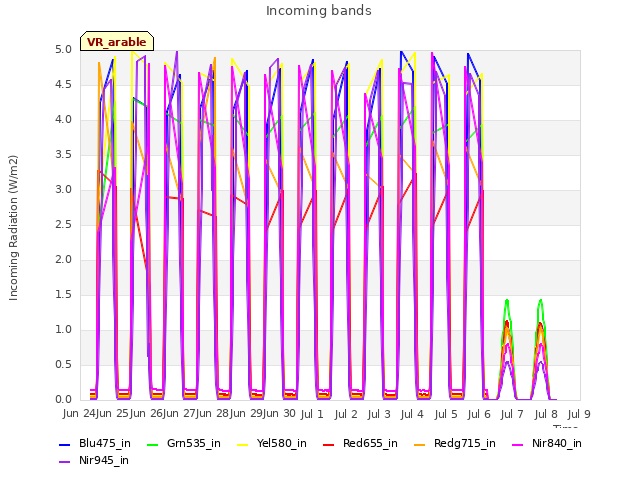Image resolution: width=640 pixels, height=480 pixels.
Task: Click the Blu475_in legend label
Action: coord(105,443)
